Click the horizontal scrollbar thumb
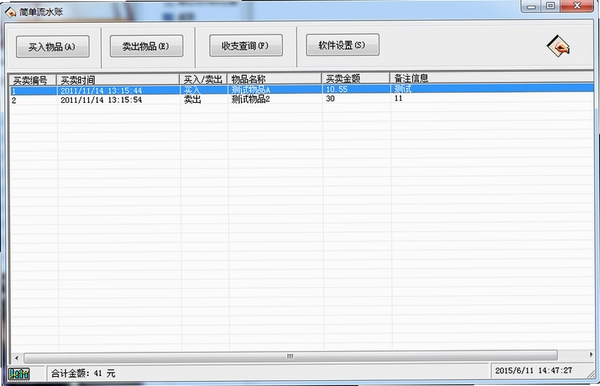600x386 pixels. (291, 357)
